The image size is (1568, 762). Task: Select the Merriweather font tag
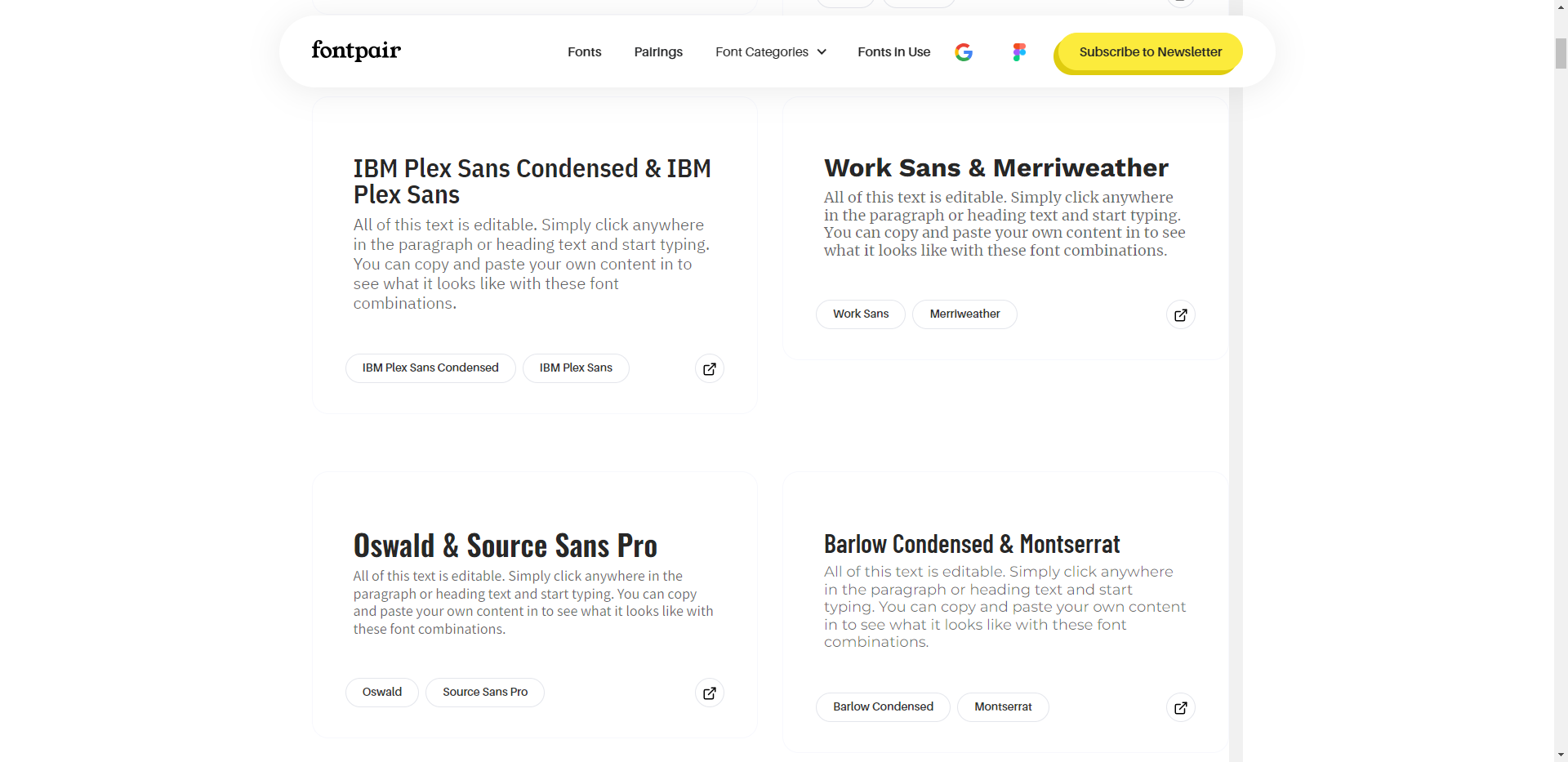tap(964, 314)
